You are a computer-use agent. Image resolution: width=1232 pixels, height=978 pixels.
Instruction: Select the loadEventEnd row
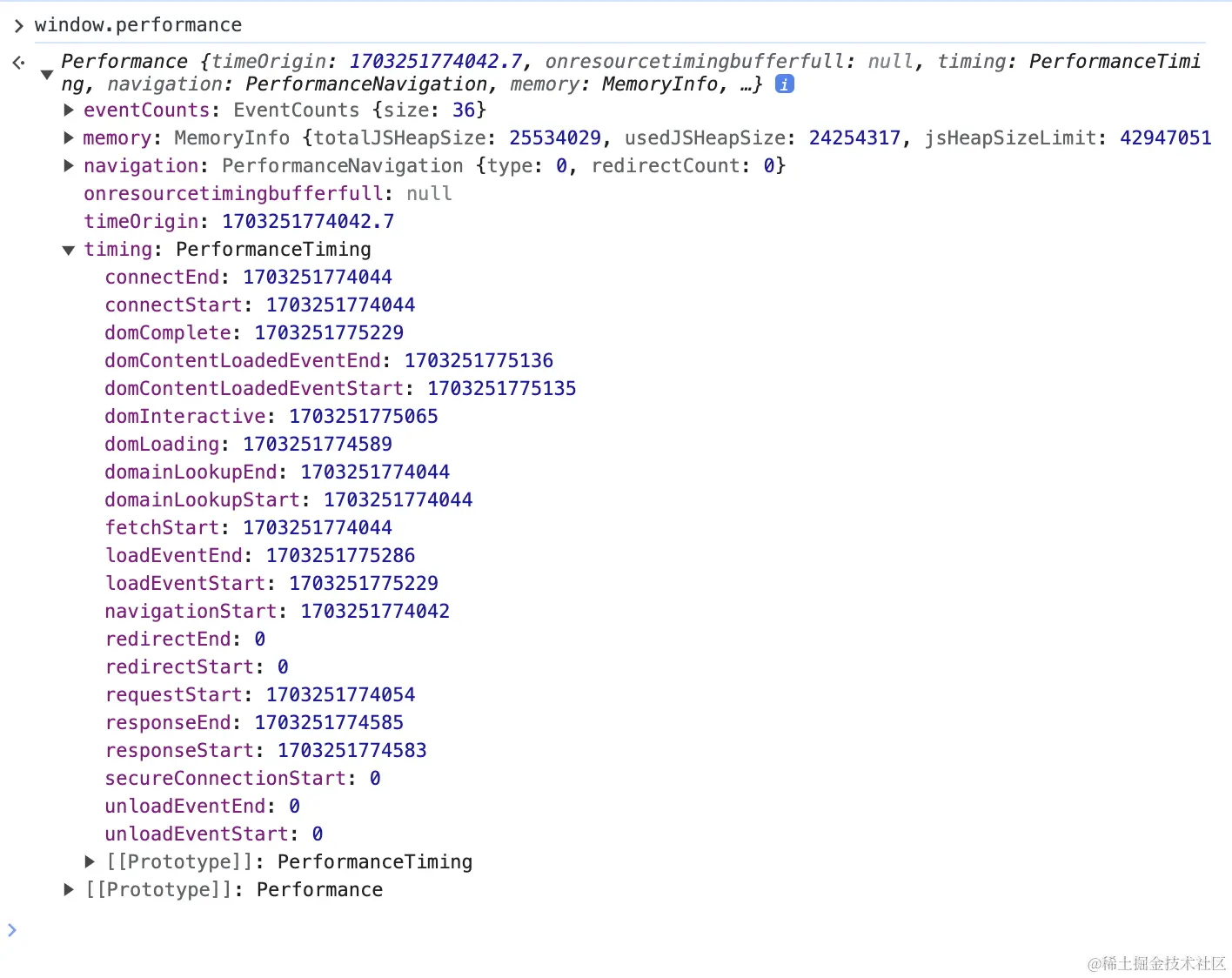point(260,555)
